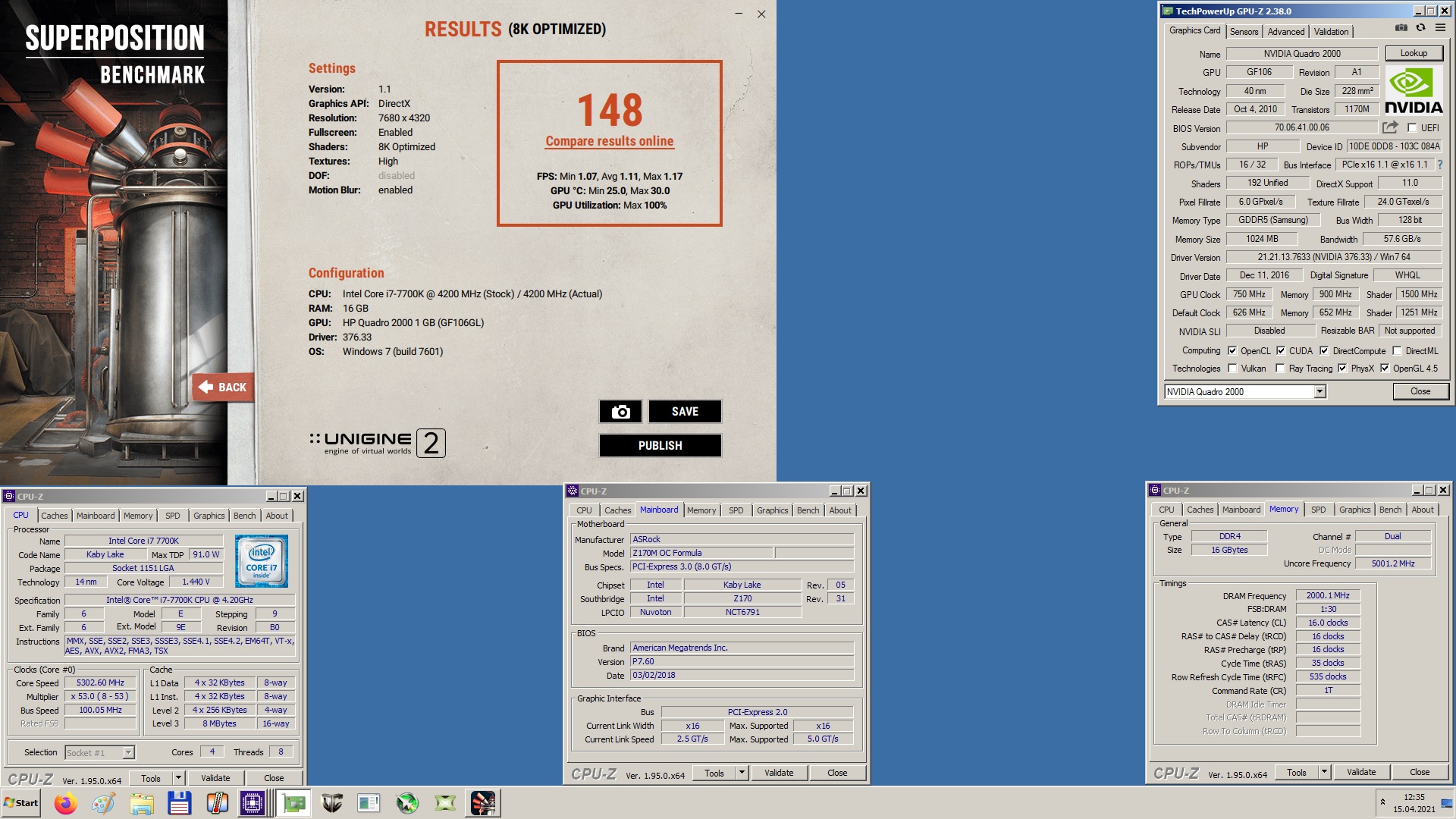
Task: Expand Tools arrow in Memory CPU-Z window
Action: pyautogui.click(x=1324, y=772)
